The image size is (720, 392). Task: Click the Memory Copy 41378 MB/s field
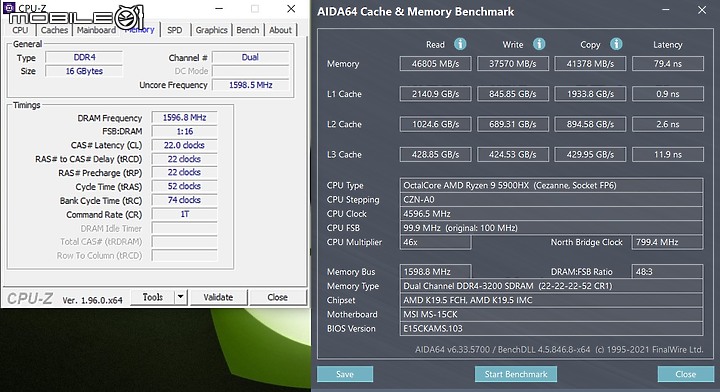590,64
